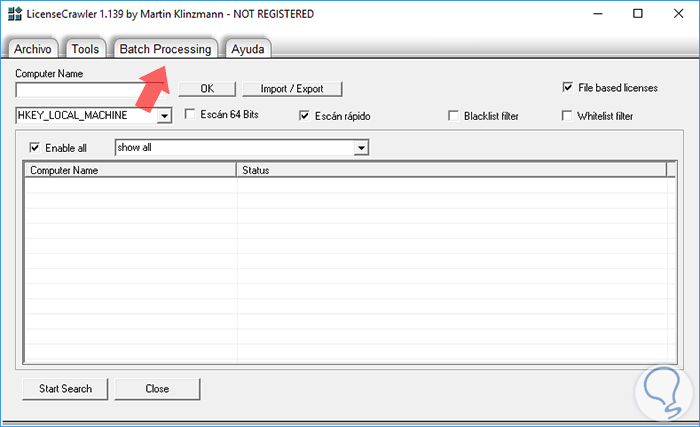The width and height of the screenshot is (700, 427).
Task: Focus the Computer Name input field
Action: tap(89, 89)
